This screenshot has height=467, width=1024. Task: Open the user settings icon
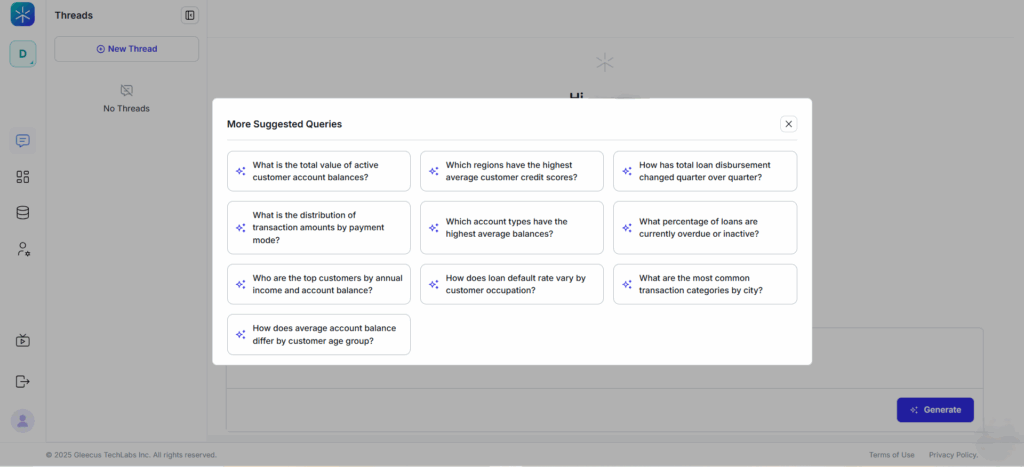[23, 249]
